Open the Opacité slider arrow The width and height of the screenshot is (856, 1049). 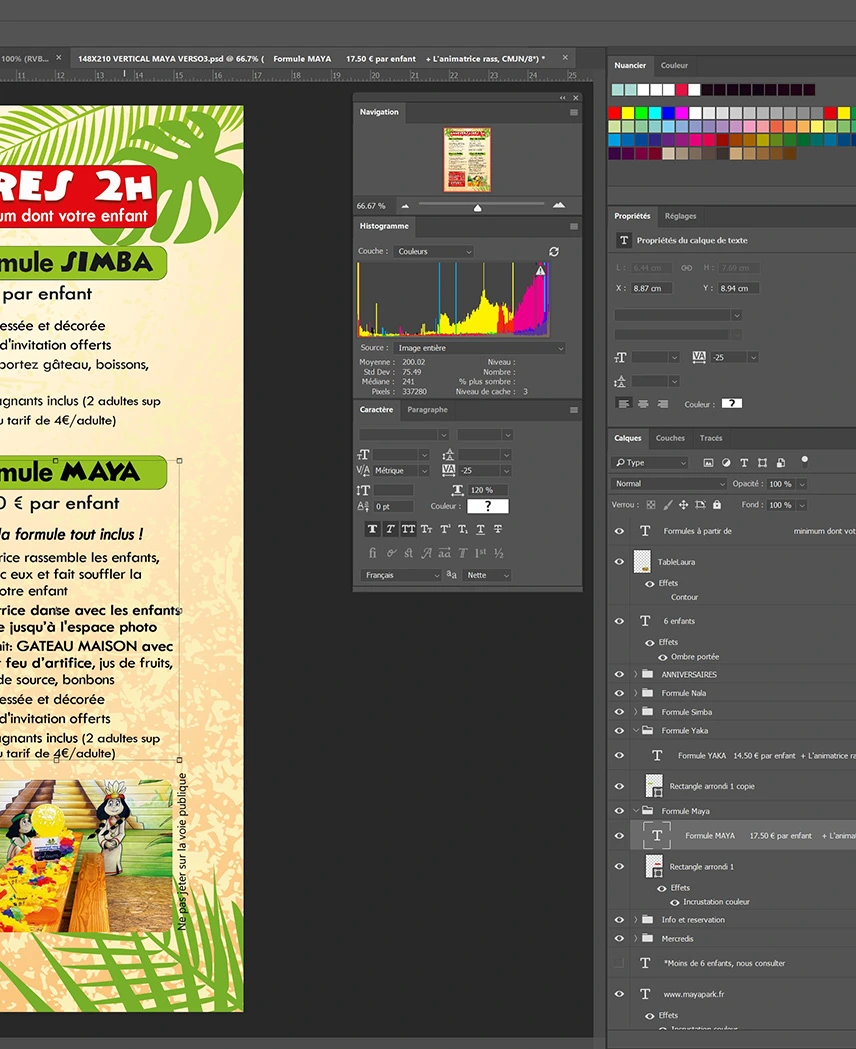802,484
